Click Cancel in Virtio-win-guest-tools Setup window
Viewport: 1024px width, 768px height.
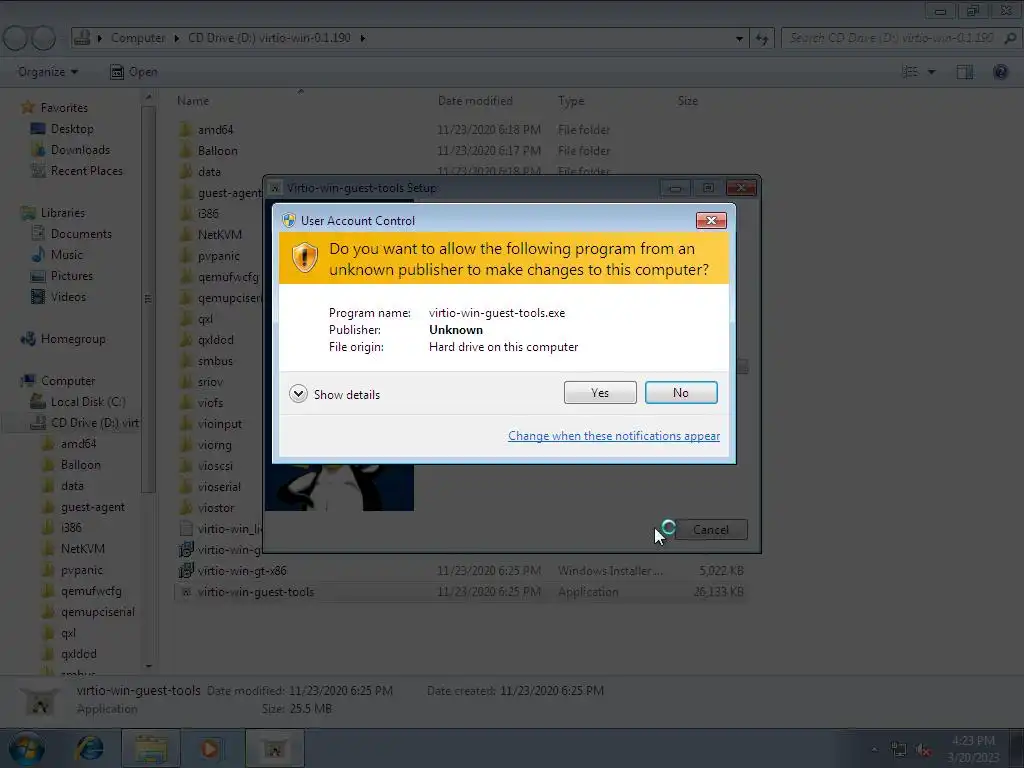coord(711,530)
